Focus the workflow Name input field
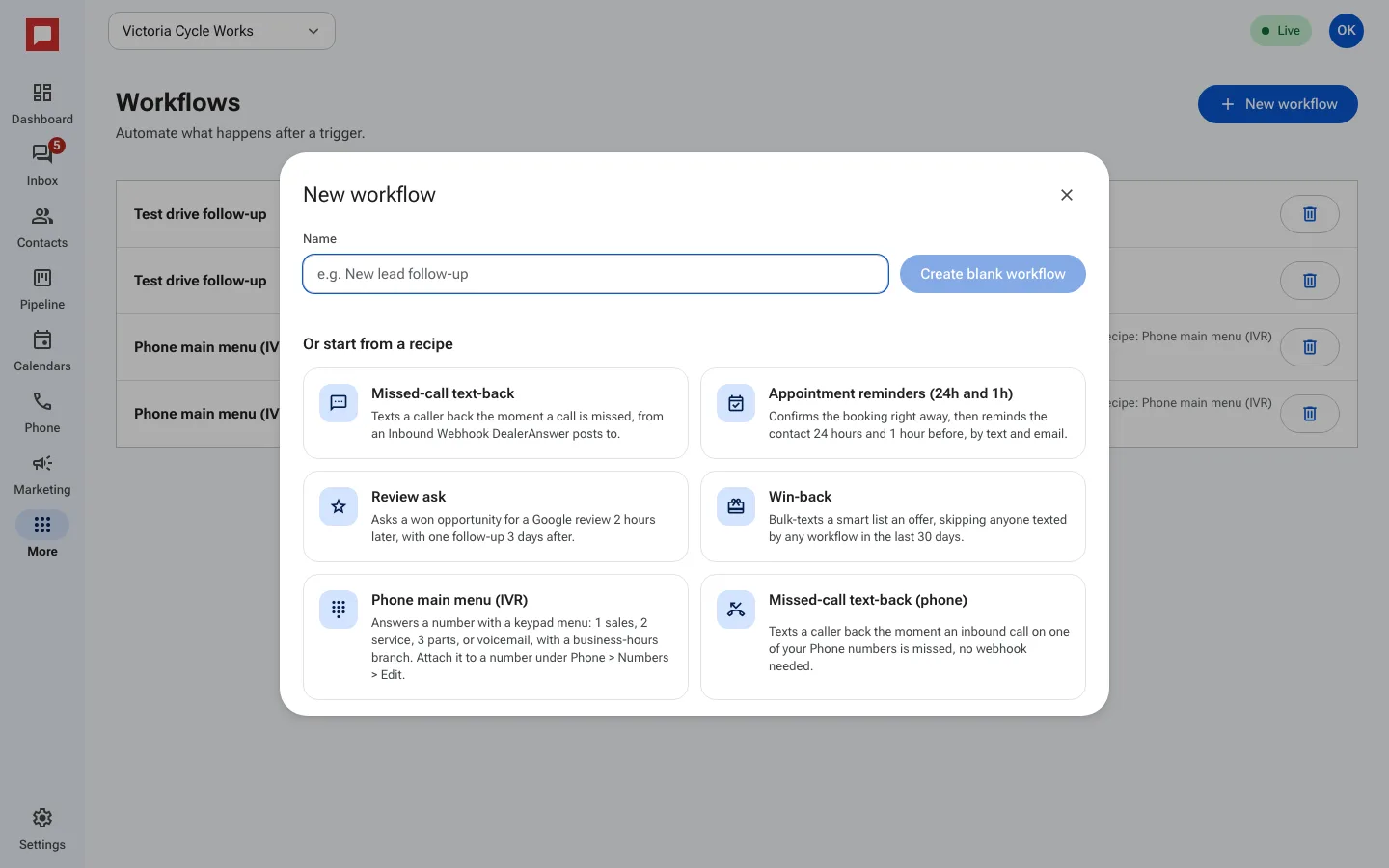 tap(595, 274)
